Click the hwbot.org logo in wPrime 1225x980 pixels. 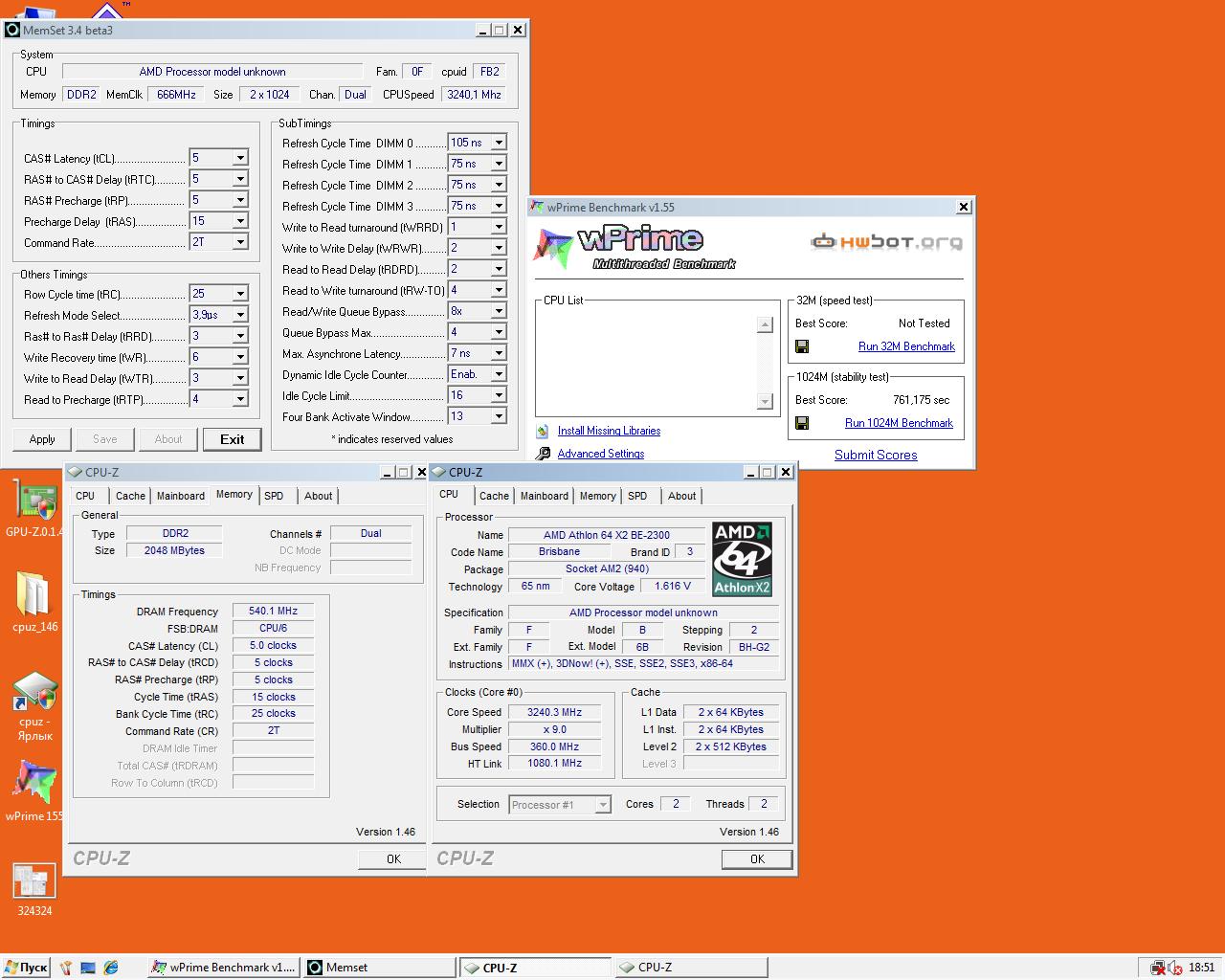click(886, 241)
